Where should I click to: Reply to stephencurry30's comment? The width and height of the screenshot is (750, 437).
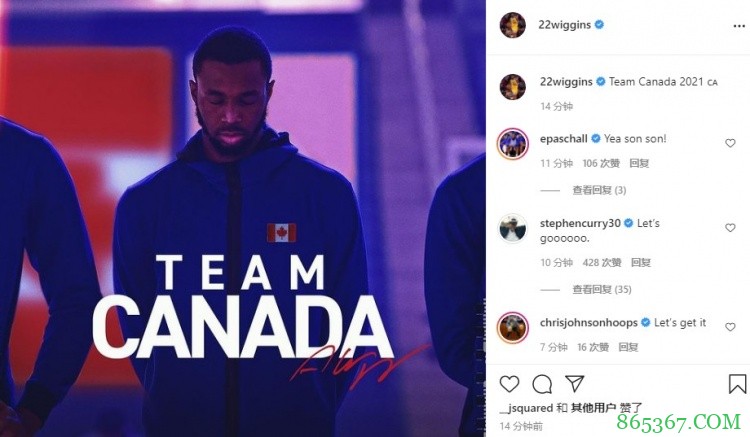640,262
